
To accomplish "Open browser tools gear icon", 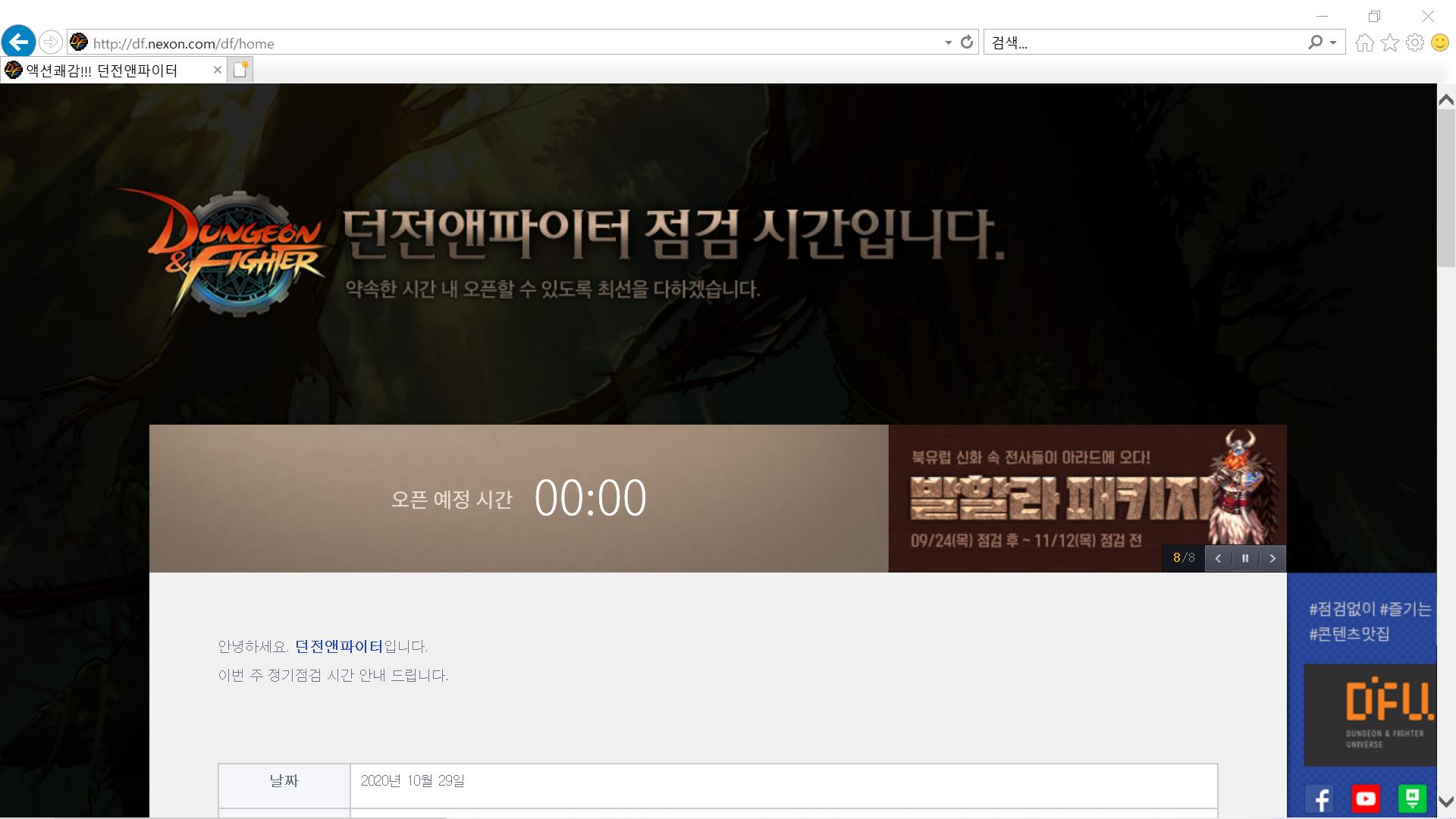I will tap(1414, 42).
